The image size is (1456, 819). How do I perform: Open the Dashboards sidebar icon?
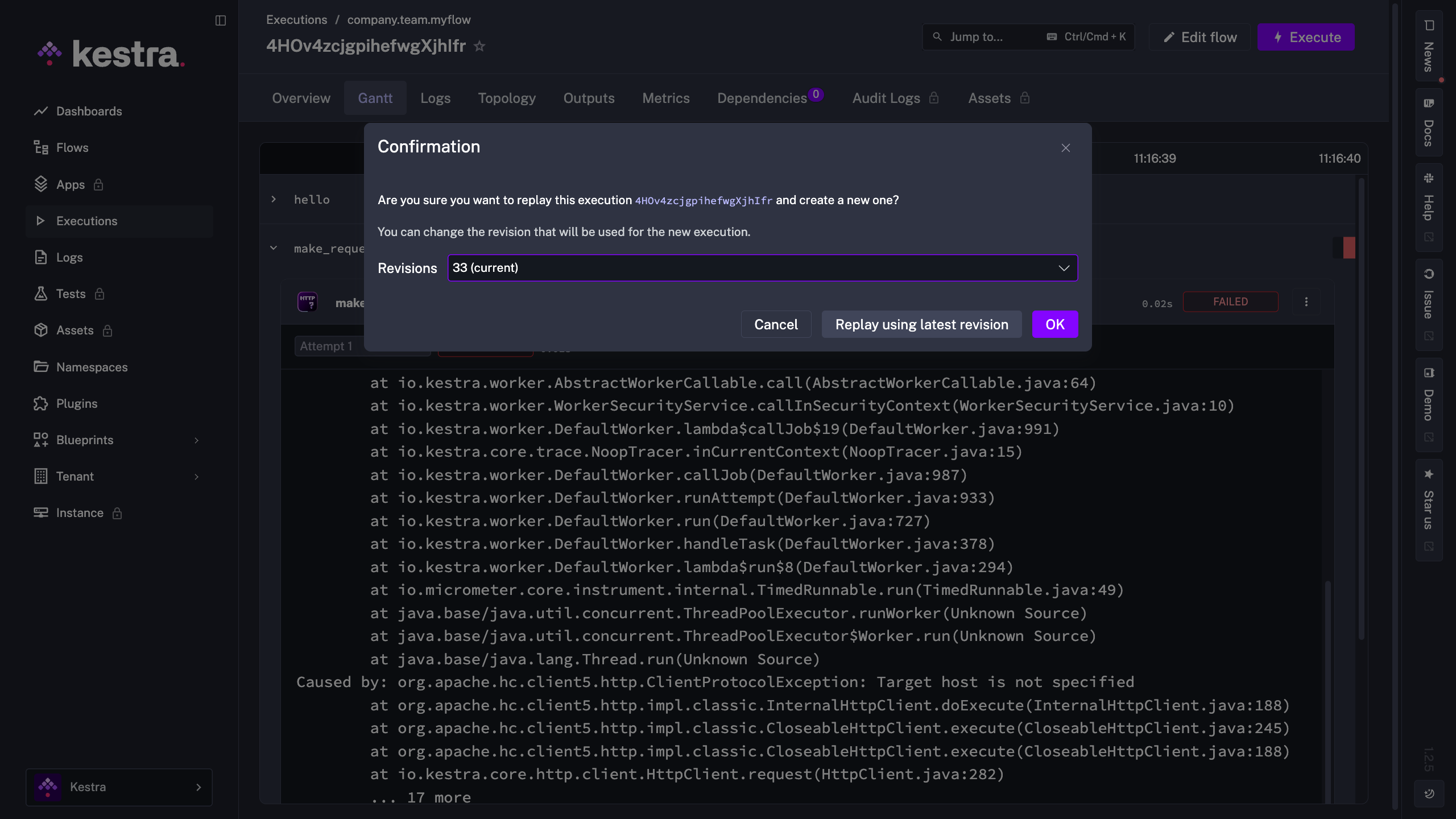coord(40,111)
